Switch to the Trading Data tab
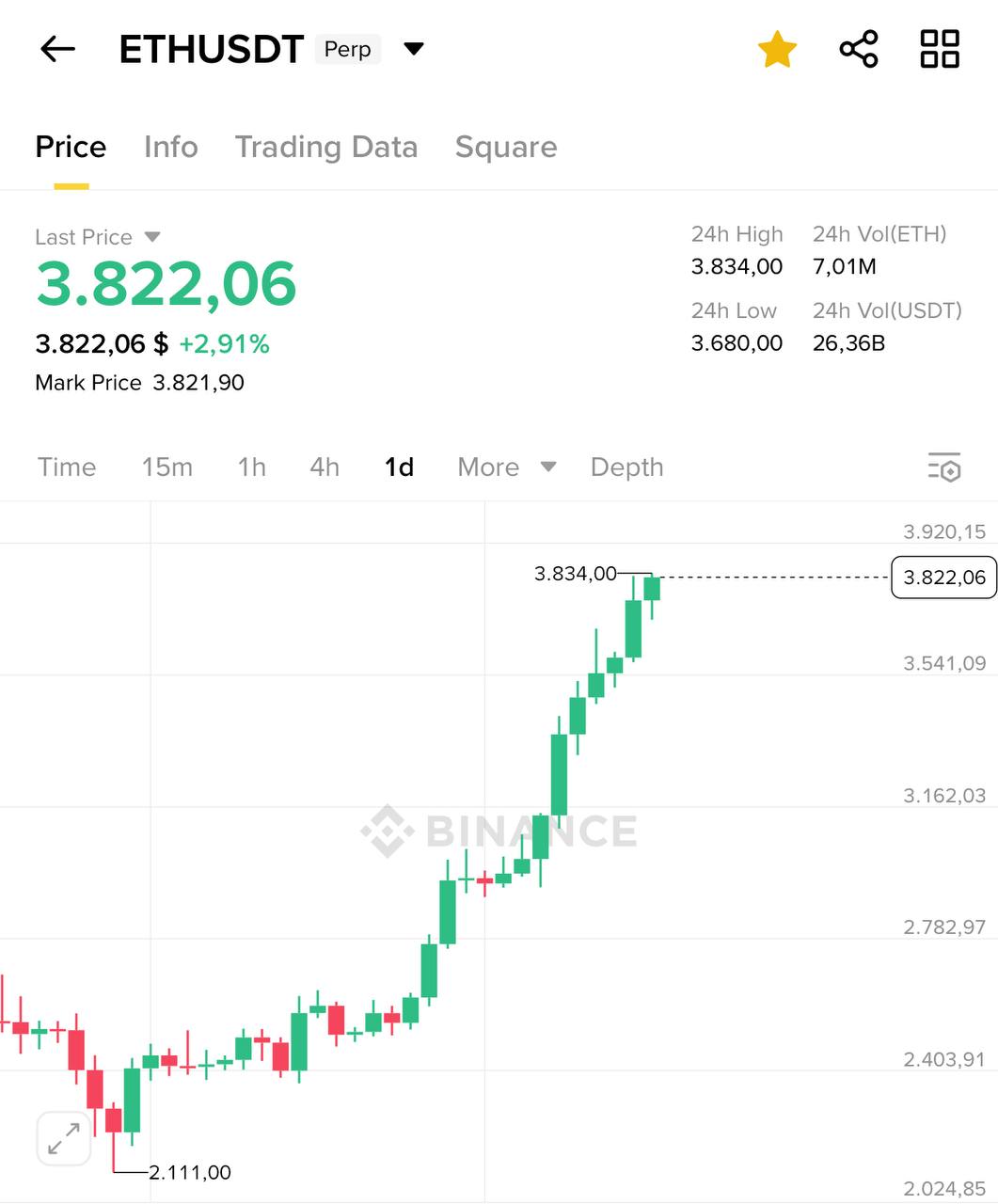This screenshot has height=1204, width=998. click(325, 147)
